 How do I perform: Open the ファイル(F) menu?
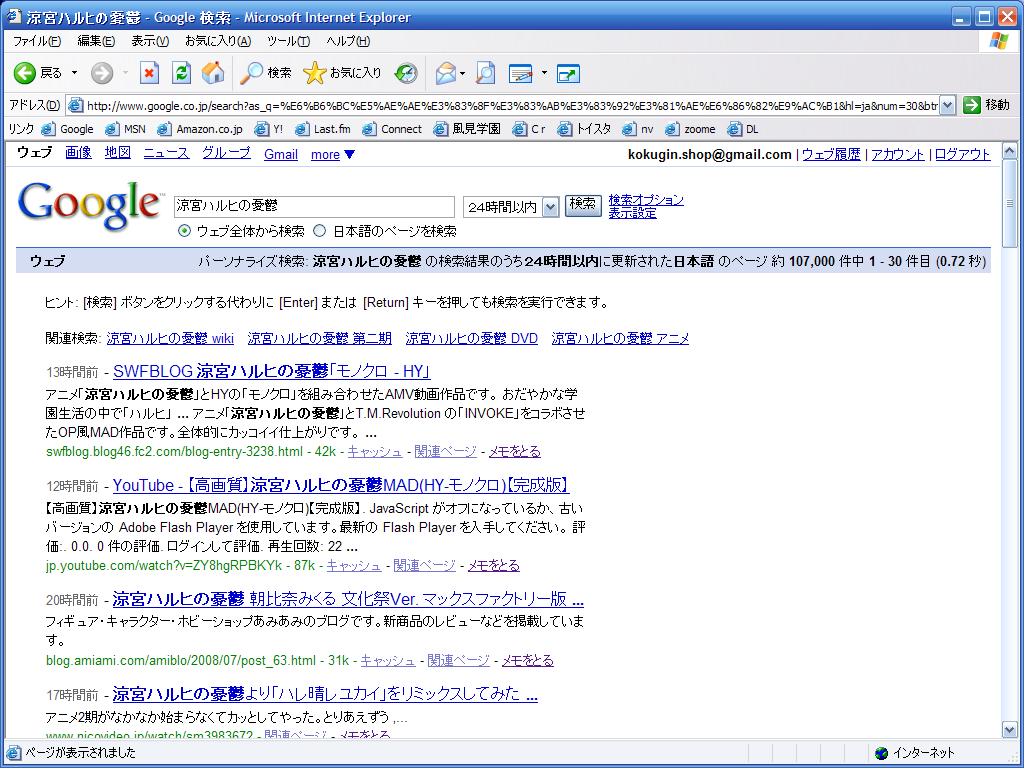(x=37, y=41)
